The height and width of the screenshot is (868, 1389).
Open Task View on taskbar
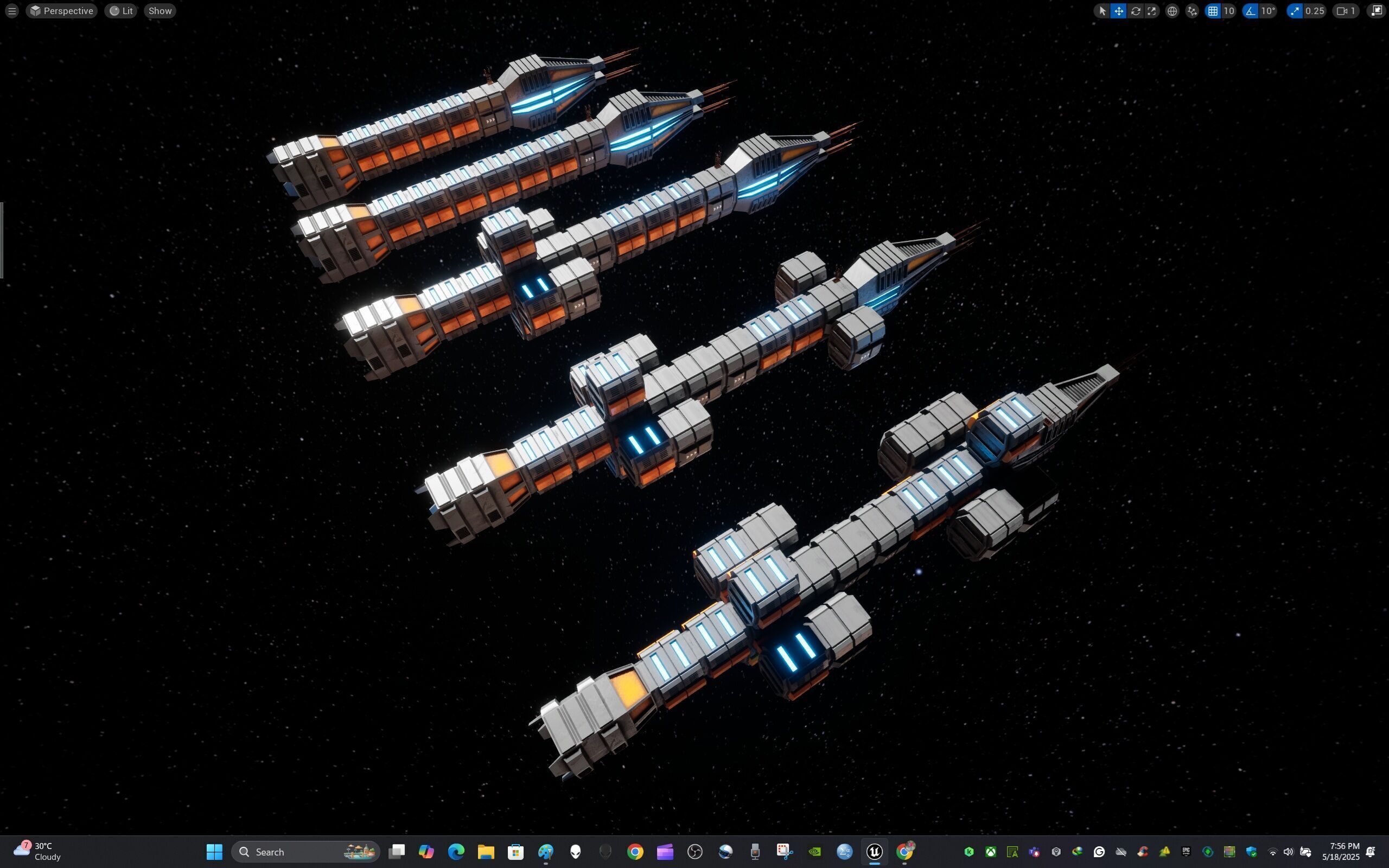coord(396,852)
